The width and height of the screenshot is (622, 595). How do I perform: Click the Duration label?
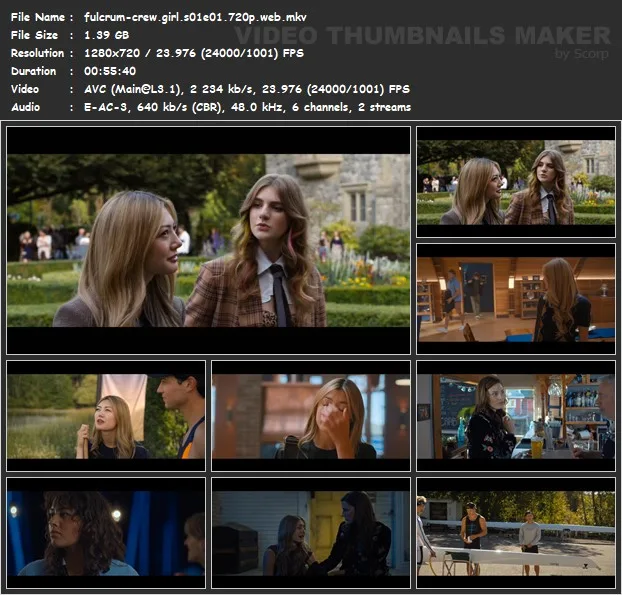click(33, 71)
